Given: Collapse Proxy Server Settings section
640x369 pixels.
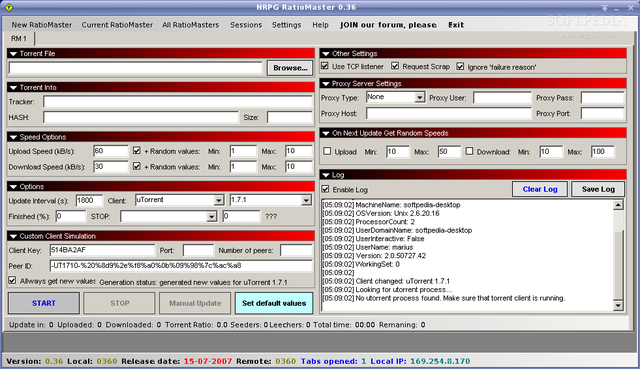Looking at the screenshot, I should (325, 84).
